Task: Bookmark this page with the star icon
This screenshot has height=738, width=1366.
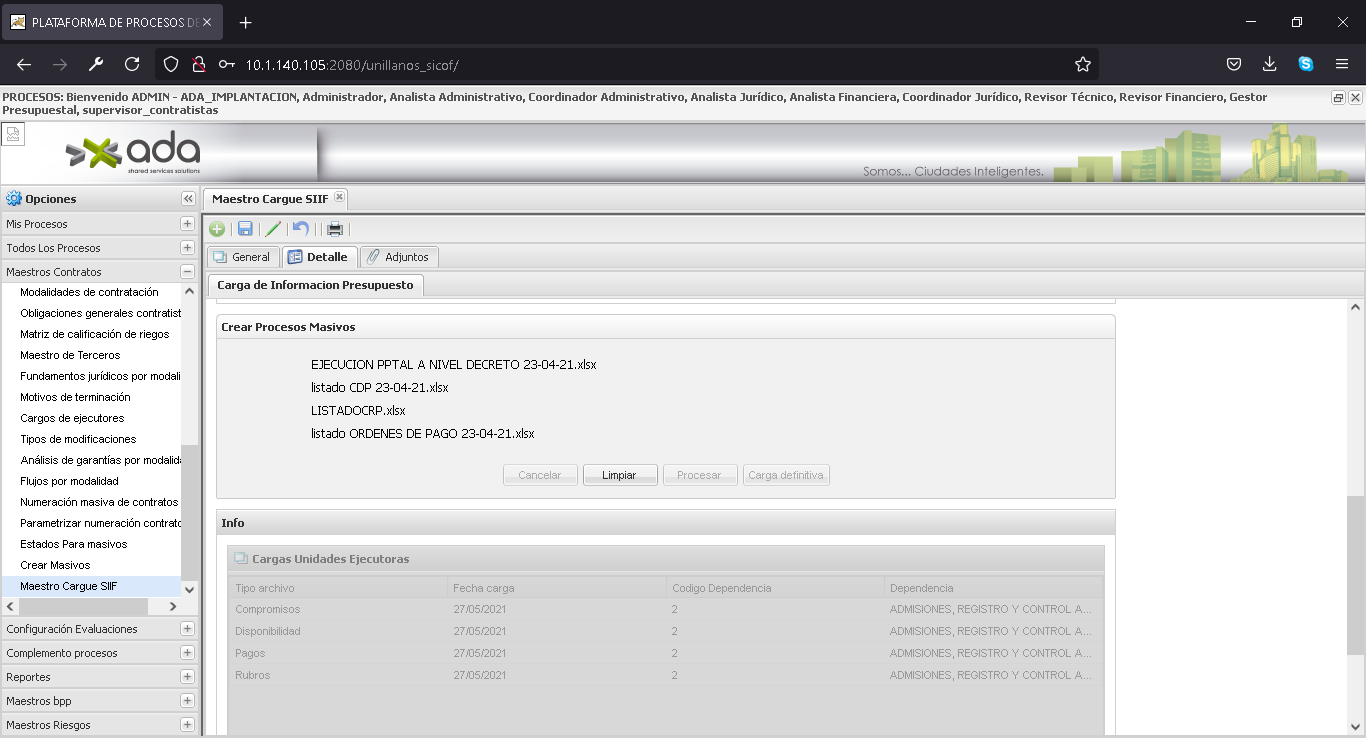Action: tap(1082, 64)
